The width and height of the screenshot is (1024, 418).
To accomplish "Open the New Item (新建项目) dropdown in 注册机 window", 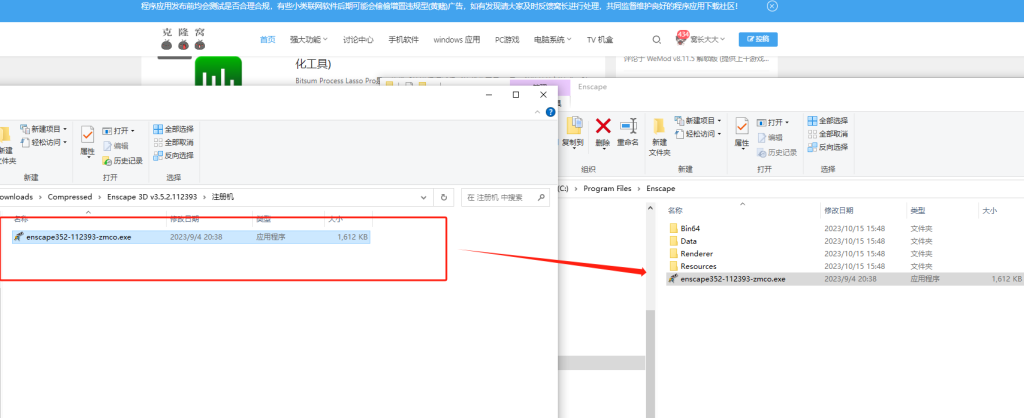I will pyautogui.click(x=44, y=129).
